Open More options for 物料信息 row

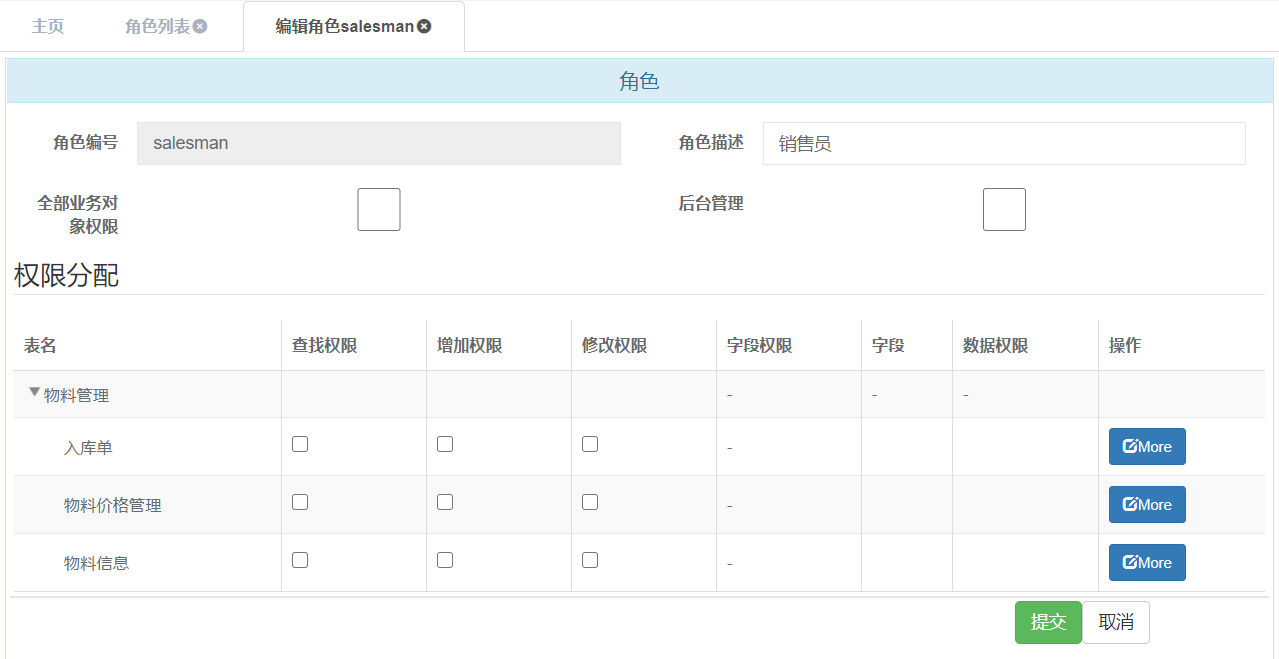pos(1147,563)
